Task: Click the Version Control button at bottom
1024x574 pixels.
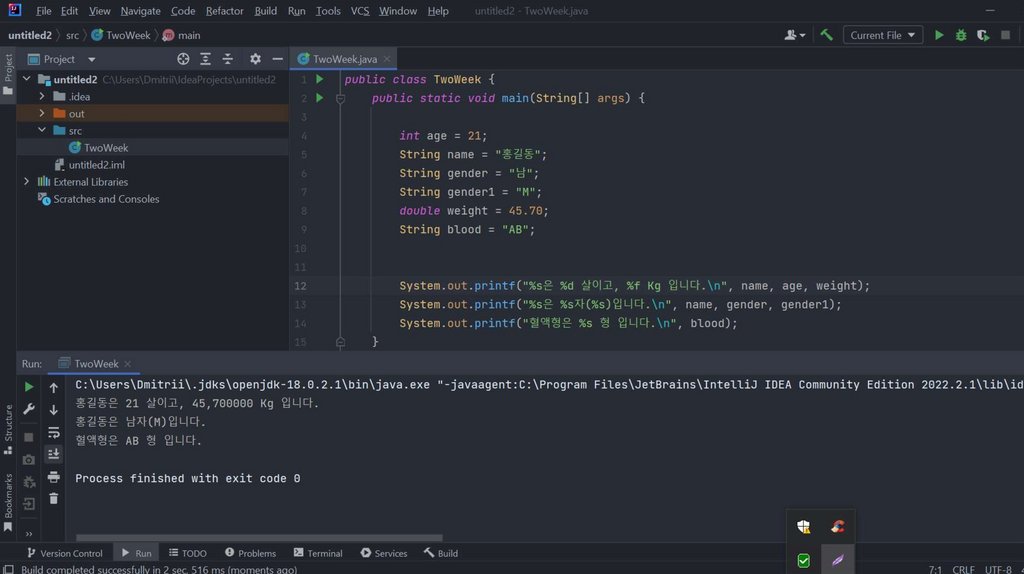Action: coord(64,553)
